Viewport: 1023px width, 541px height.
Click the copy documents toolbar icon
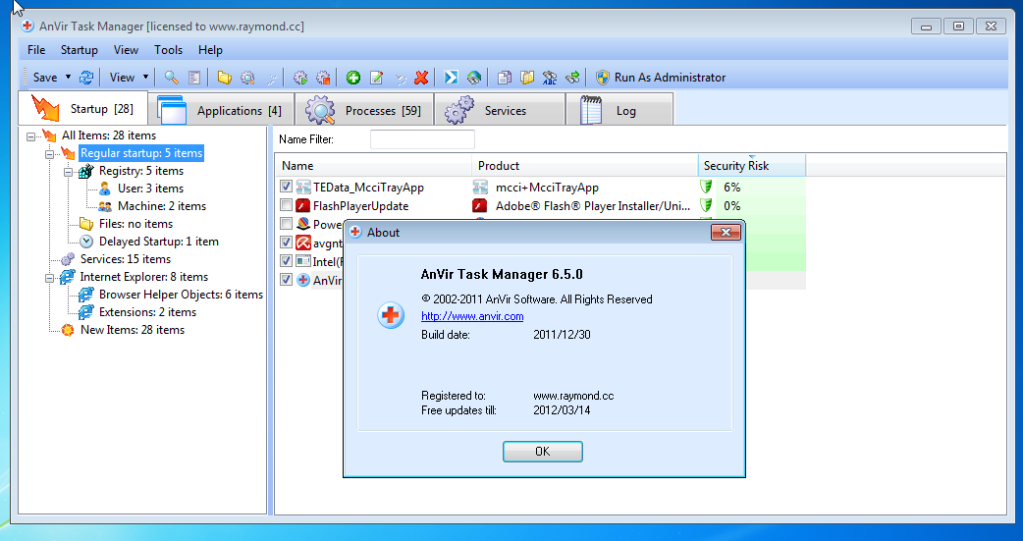[504, 78]
